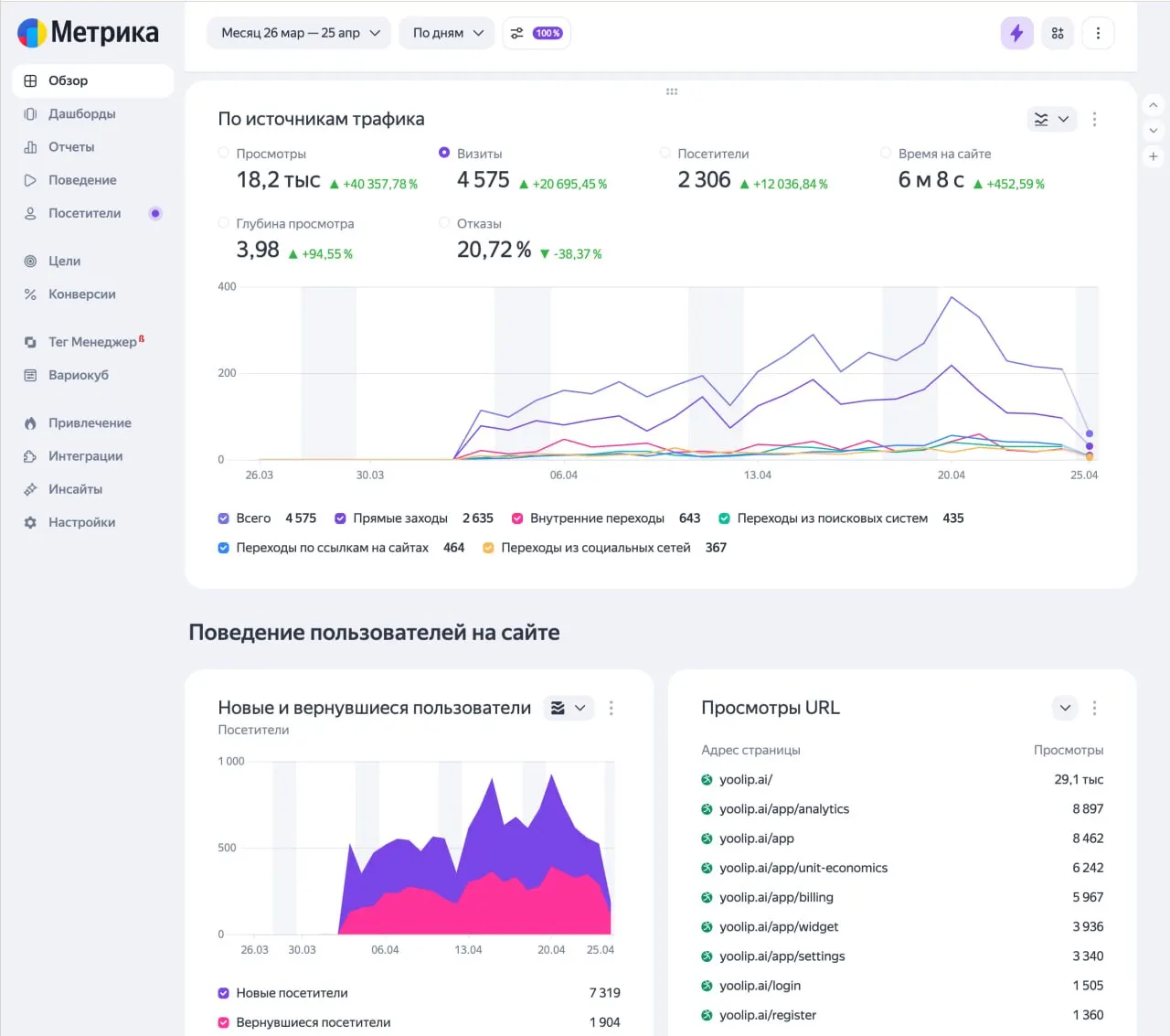Uncheck the Внутренние переходы legend checkbox
The height and width of the screenshot is (1036, 1170).
(517, 518)
